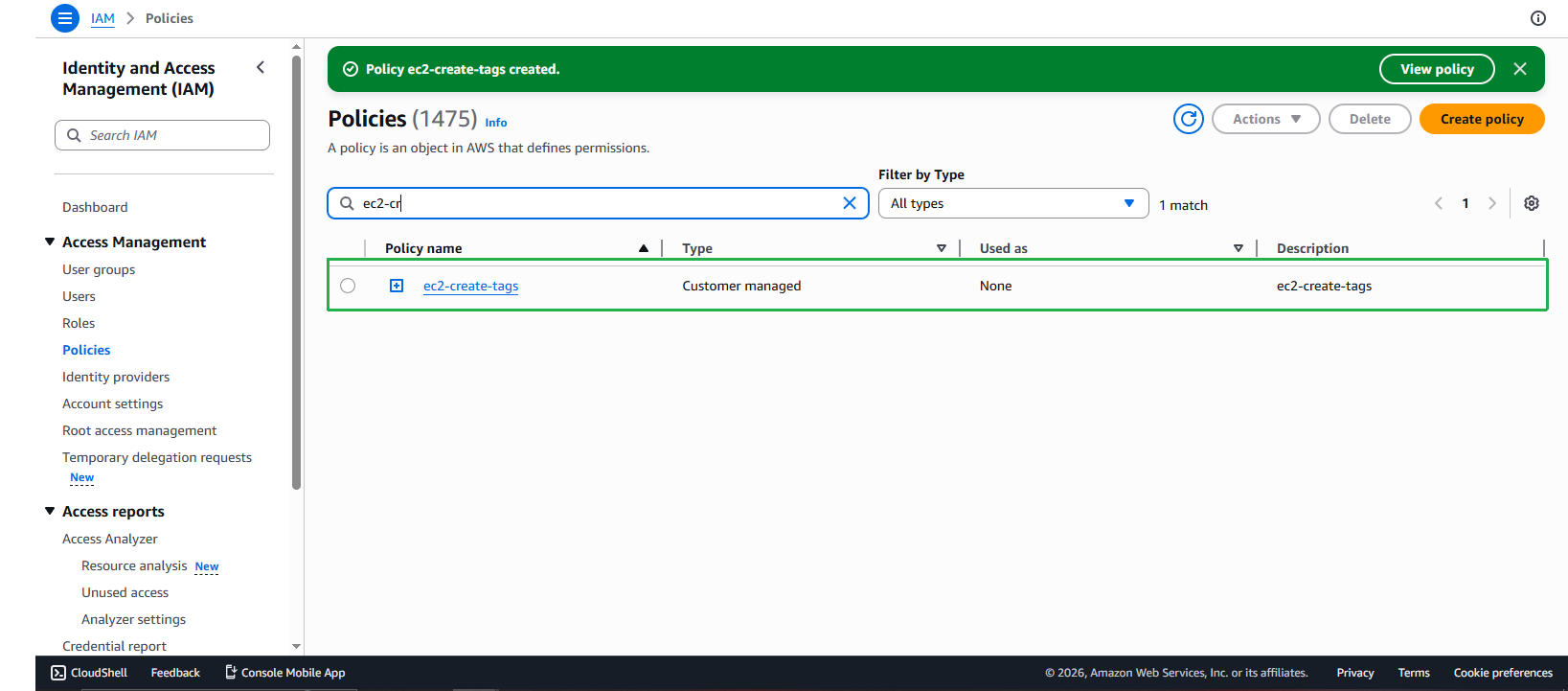Go to Dashboard in the sidebar
Viewport: 1568px width, 691px height.
point(95,207)
